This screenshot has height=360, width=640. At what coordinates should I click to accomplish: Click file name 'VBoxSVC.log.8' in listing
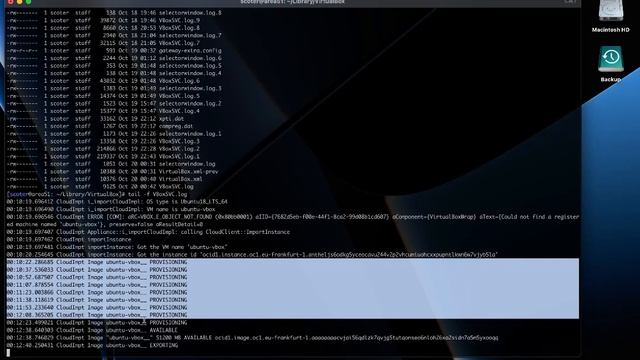pyautogui.click(x=179, y=28)
